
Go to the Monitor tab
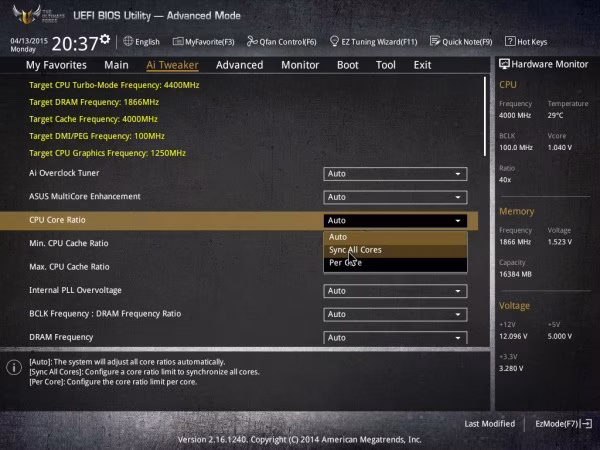click(300, 65)
